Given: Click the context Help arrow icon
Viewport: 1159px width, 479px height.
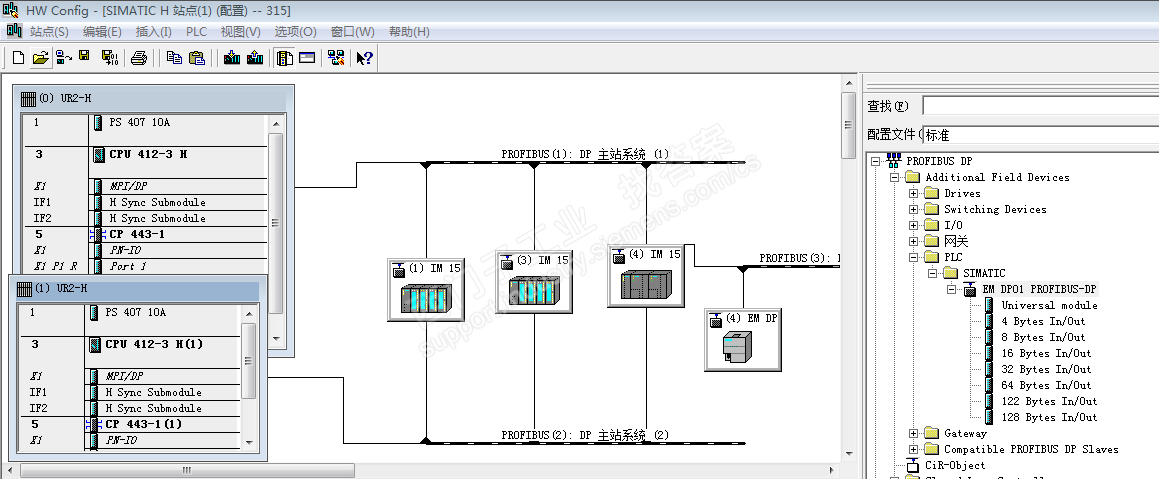Looking at the screenshot, I should coord(365,58).
